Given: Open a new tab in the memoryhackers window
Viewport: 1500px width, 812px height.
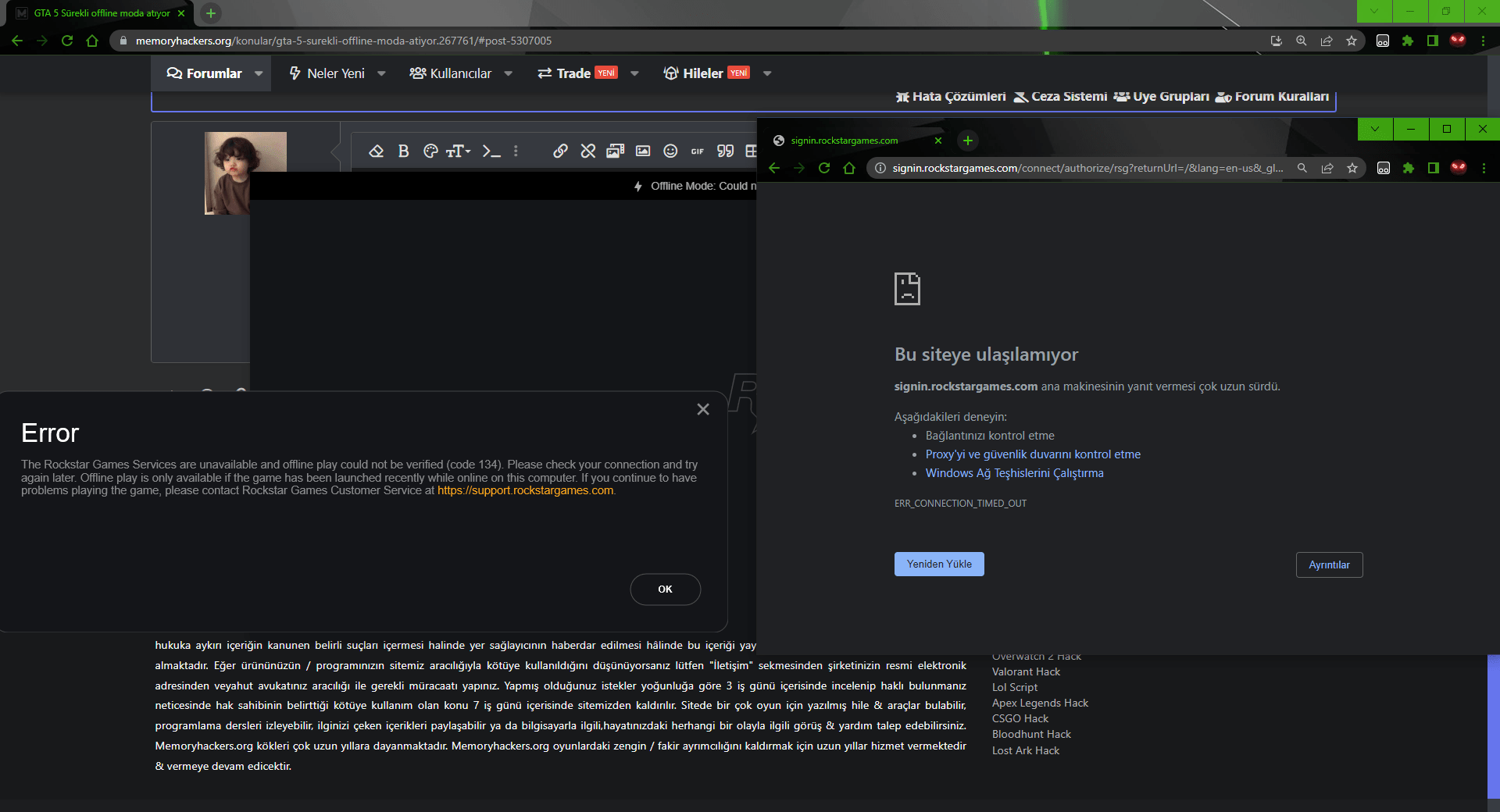Looking at the screenshot, I should coord(211,13).
